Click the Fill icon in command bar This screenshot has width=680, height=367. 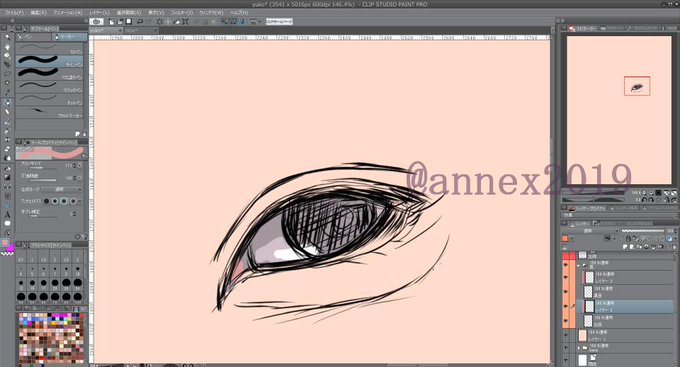[177, 21]
